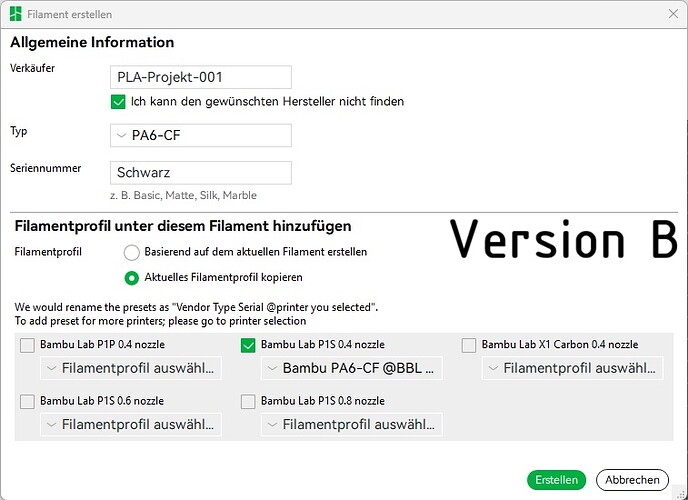Select 'Basierend auf dem aktuellen Filament erstellen'

click(x=132, y=252)
